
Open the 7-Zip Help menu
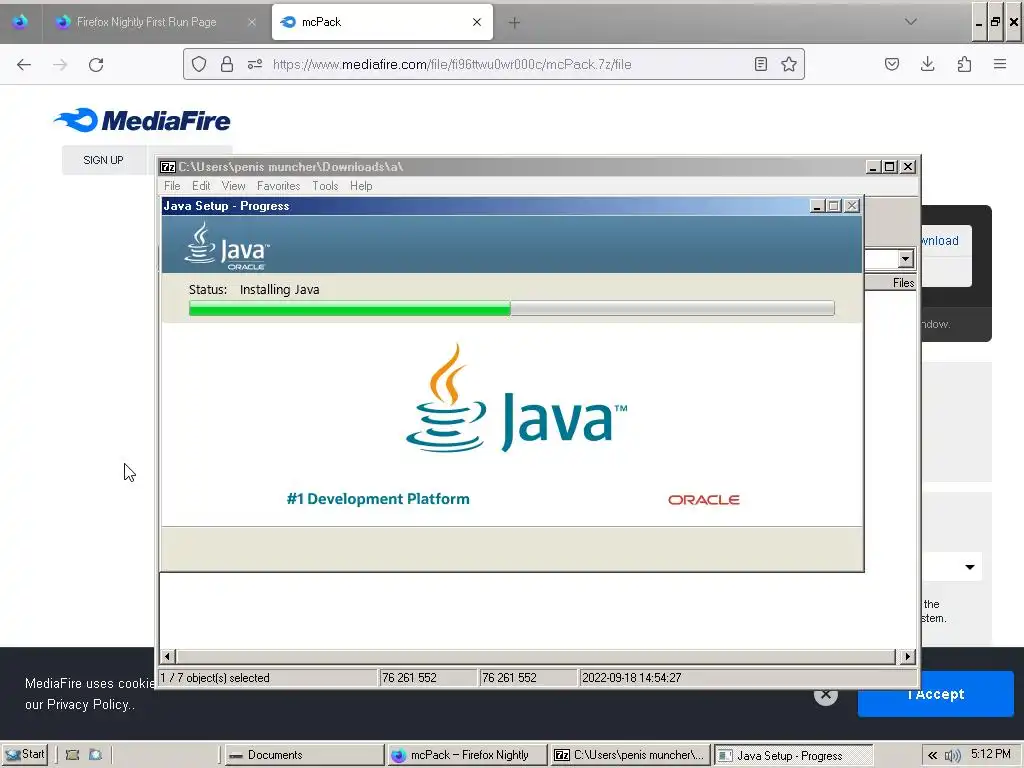(360, 185)
